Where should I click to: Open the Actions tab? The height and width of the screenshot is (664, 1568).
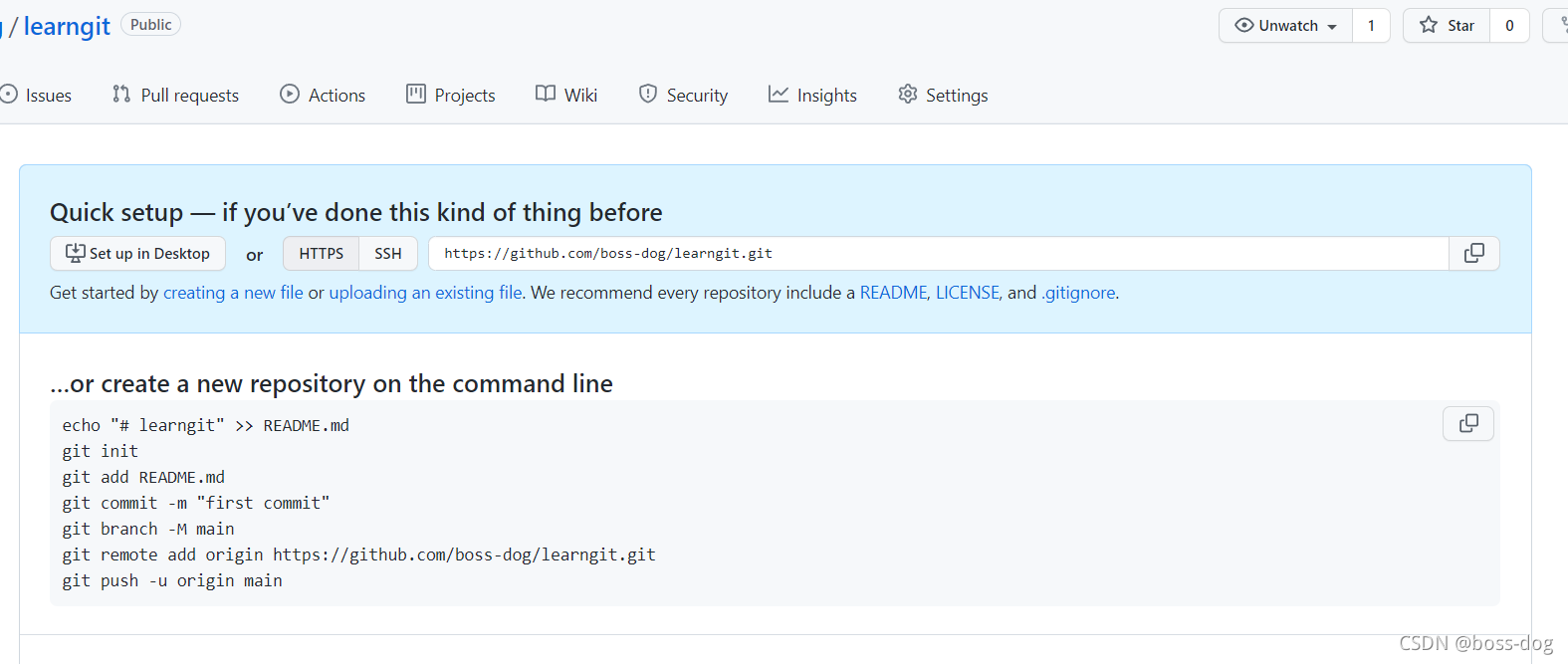tap(323, 96)
